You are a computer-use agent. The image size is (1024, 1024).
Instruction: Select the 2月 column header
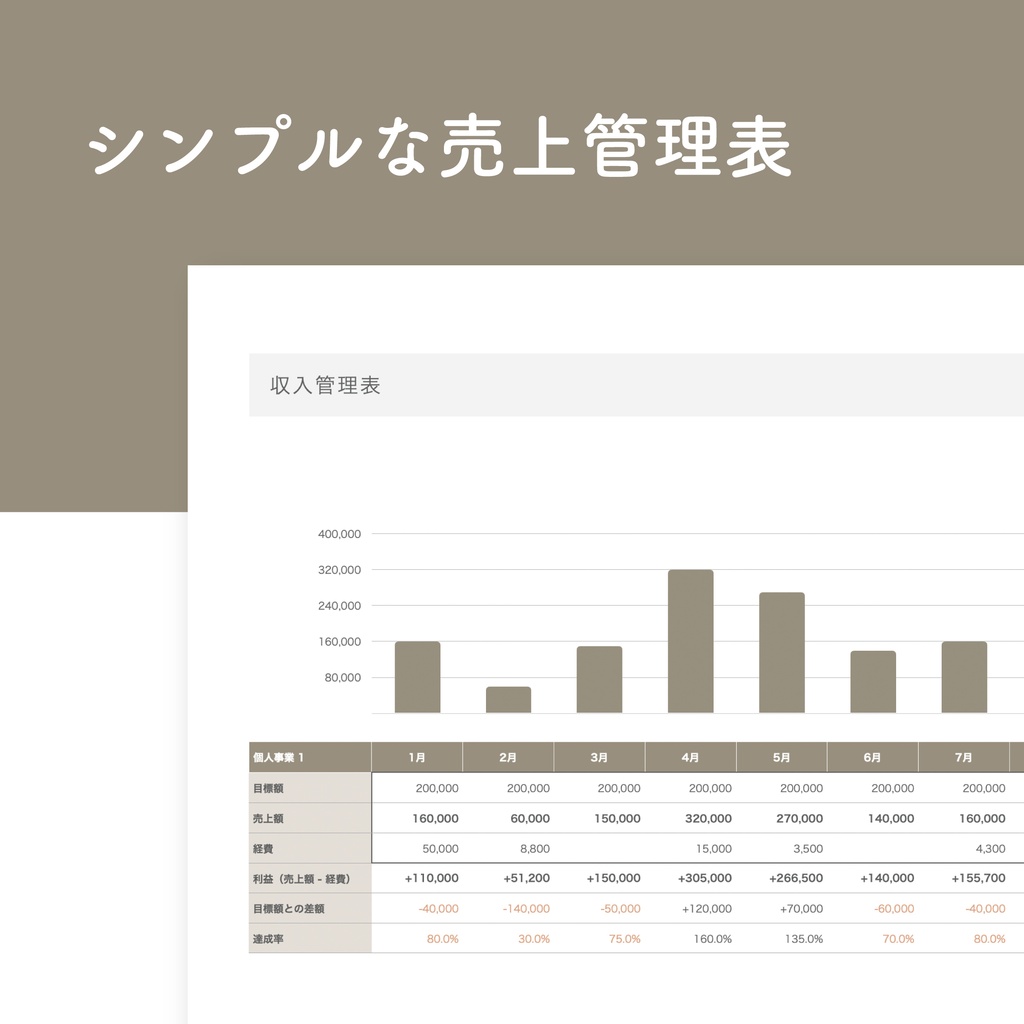tap(508, 758)
